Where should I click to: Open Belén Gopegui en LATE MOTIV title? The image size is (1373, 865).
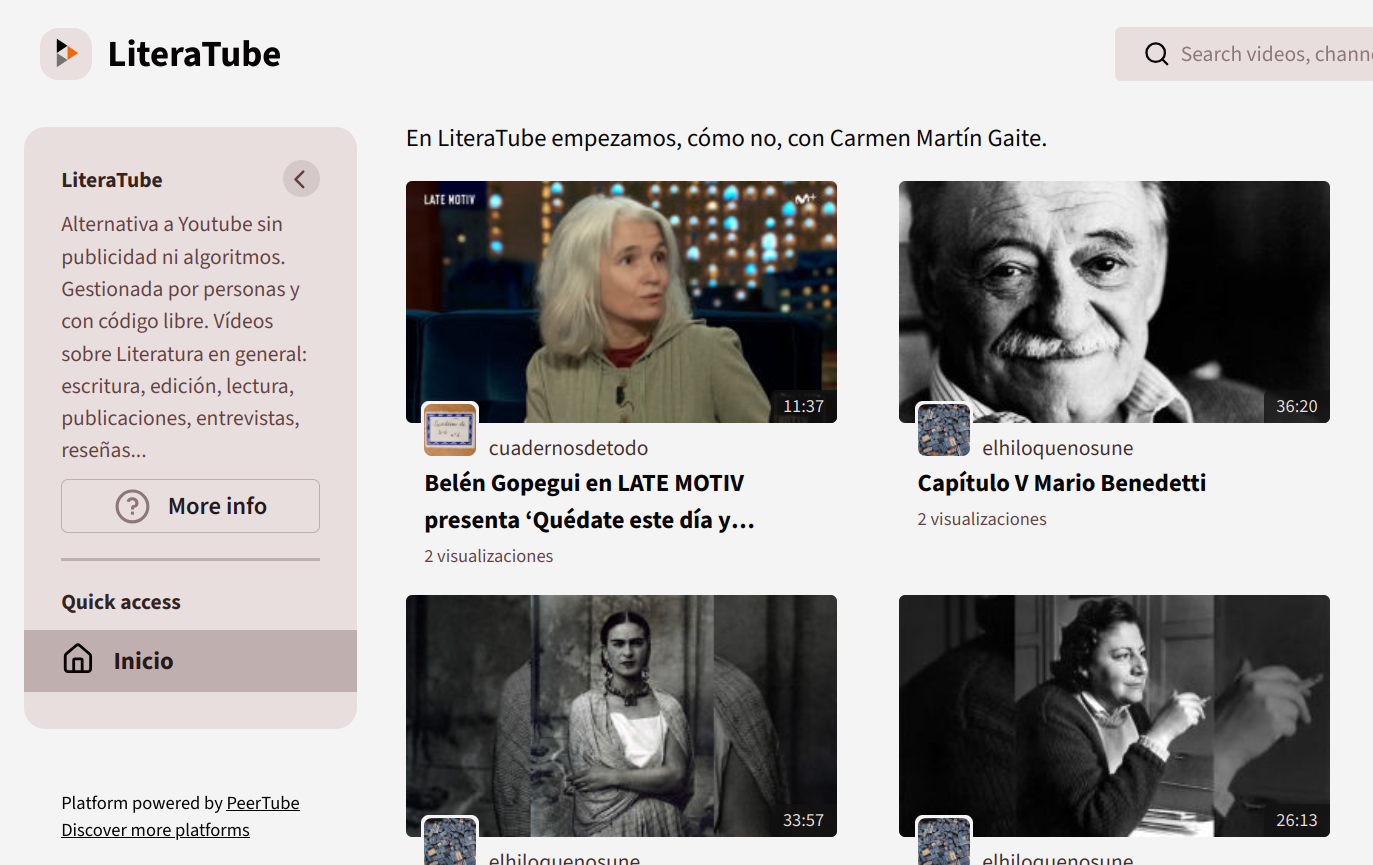[589, 502]
